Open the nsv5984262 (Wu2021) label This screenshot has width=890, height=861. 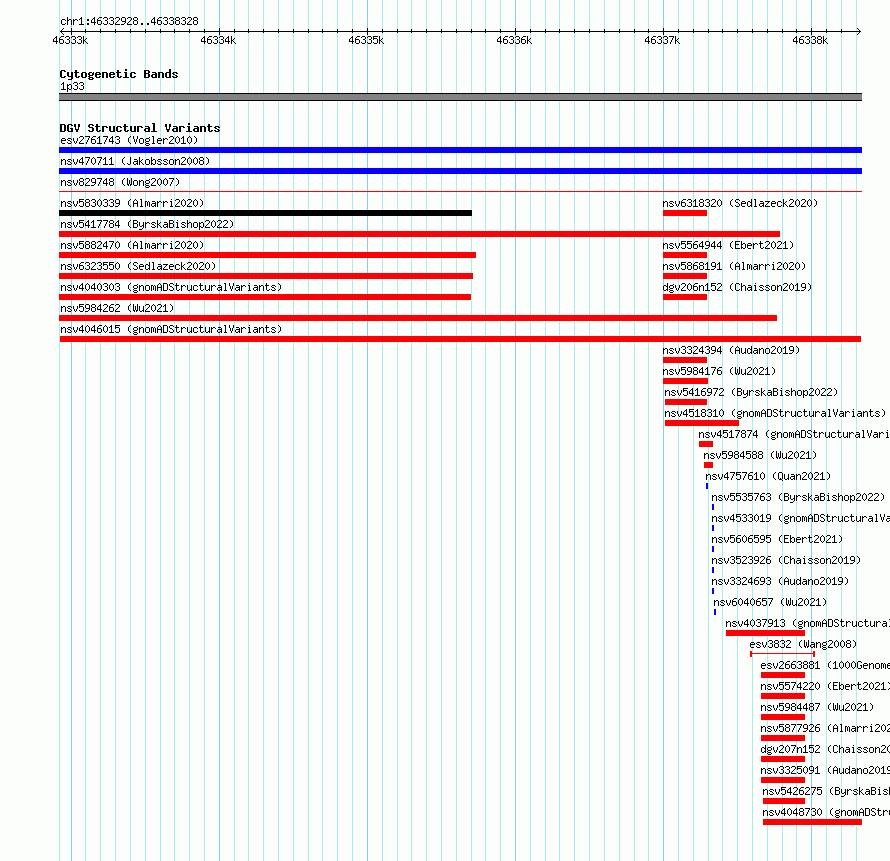point(117,308)
